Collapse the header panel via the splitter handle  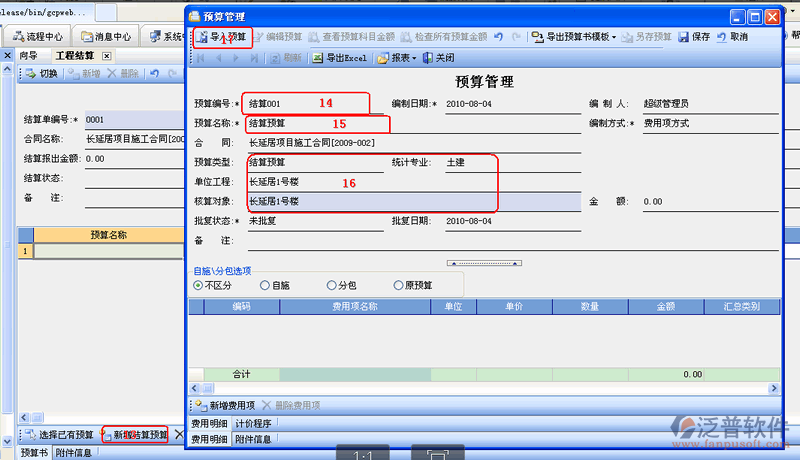click(484, 263)
